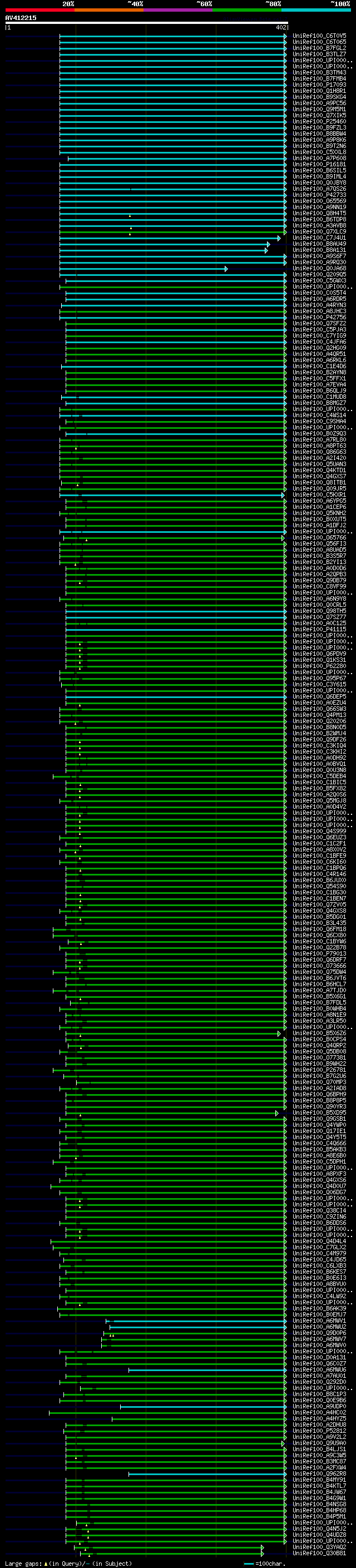The height and width of the screenshot is (1568, 356).
Task: Select hit label UniRef100_Q7XLC9
Action: click(319, 231)
